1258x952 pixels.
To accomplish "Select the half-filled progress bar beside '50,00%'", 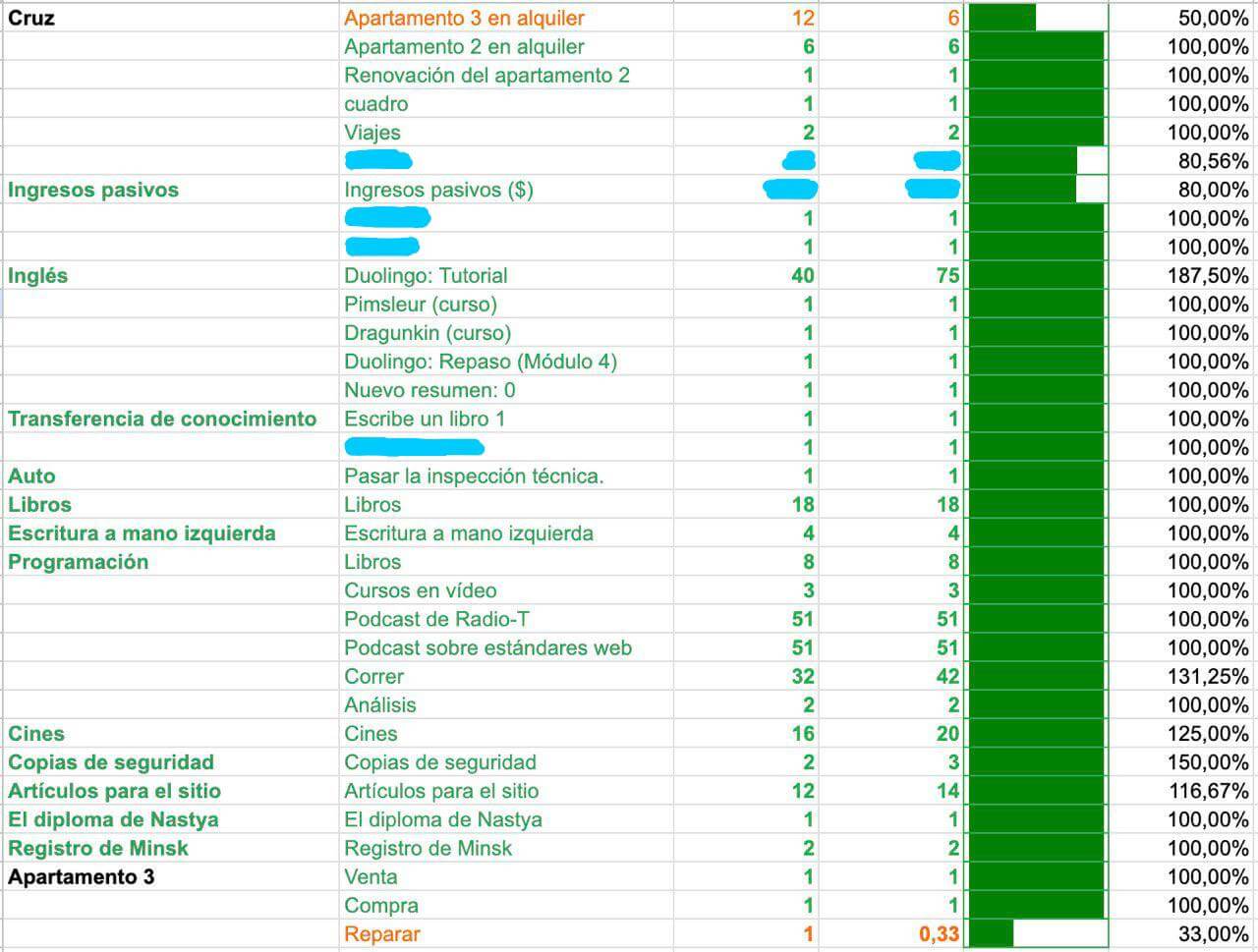I will click(x=1037, y=18).
